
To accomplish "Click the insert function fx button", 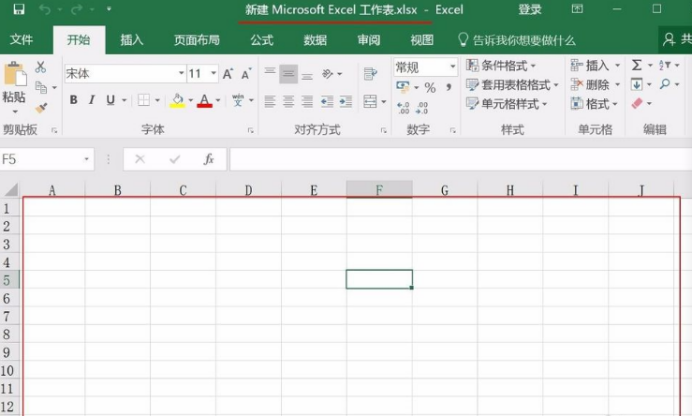I will [x=209, y=159].
